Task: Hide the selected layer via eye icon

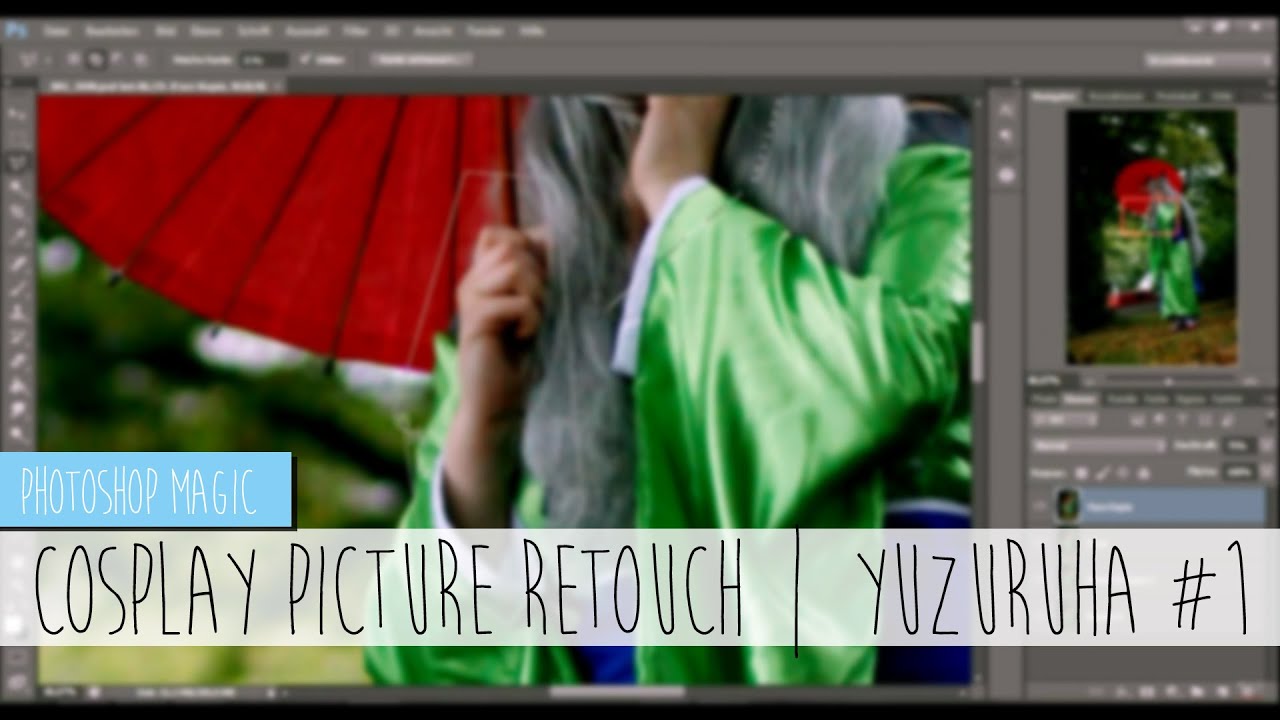Action: pyautogui.click(x=1041, y=505)
